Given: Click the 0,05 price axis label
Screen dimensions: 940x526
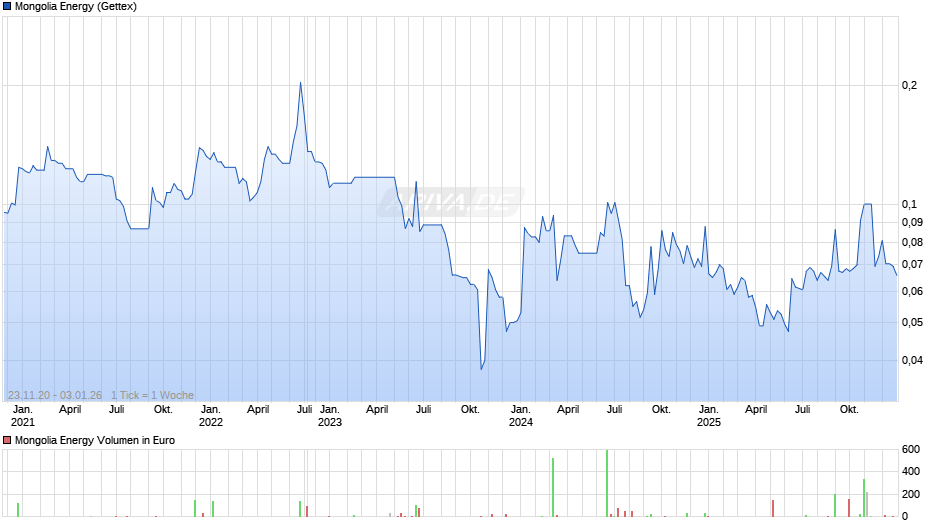Looking at the screenshot, I should (x=912, y=322).
